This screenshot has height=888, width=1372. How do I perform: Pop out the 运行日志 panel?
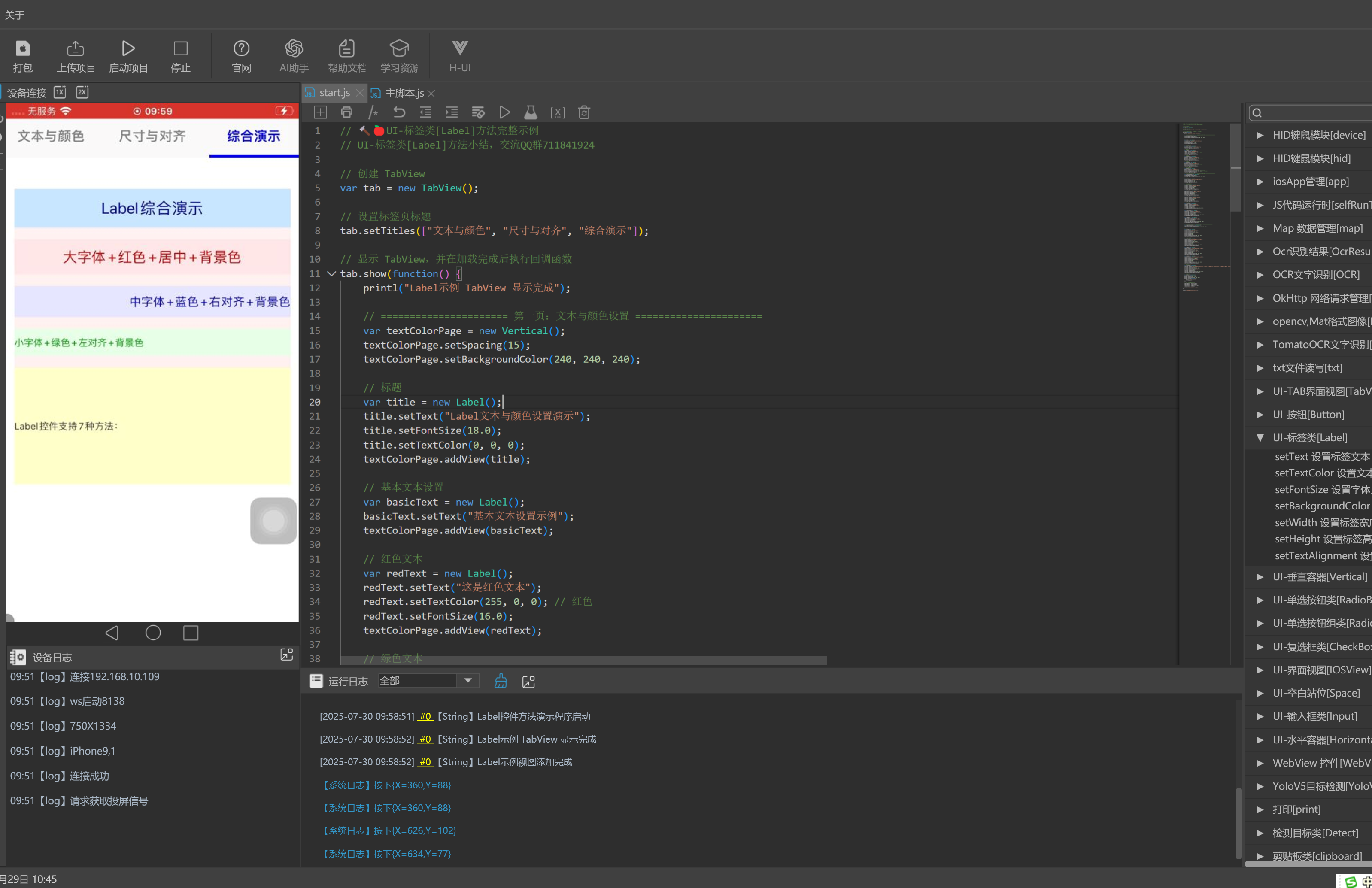(x=528, y=682)
